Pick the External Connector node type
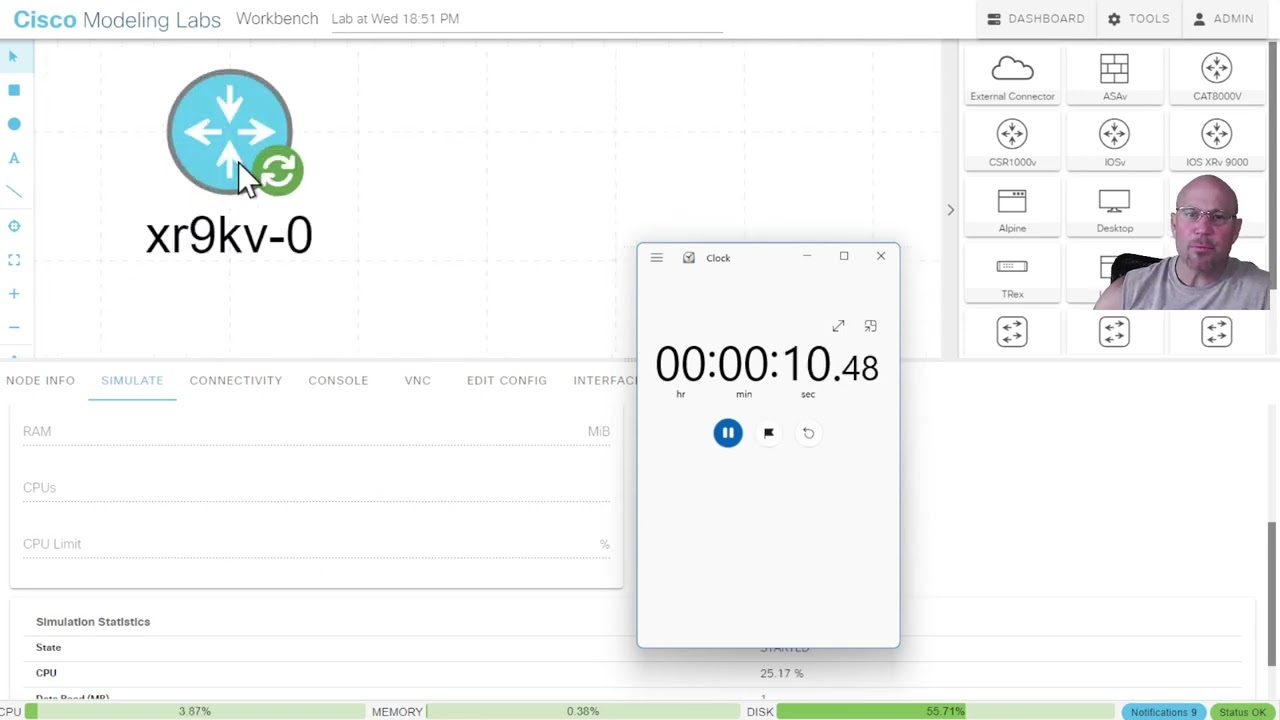 [x=1012, y=78]
